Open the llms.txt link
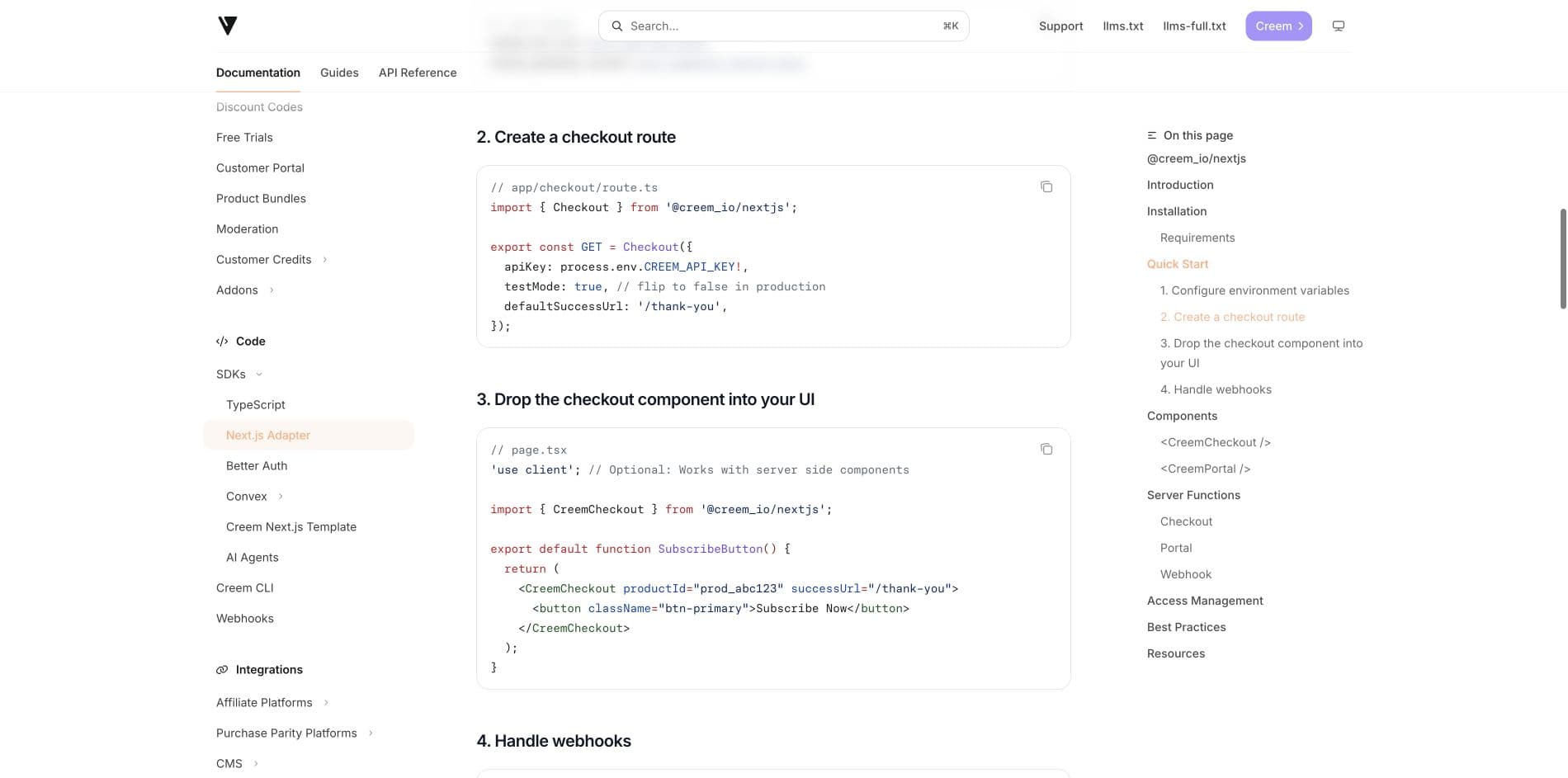1568x778 pixels. tap(1123, 26)
